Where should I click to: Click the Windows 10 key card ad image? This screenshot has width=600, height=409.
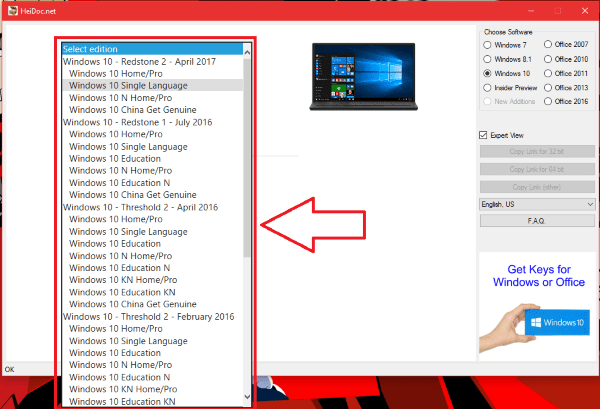[535, 326]
